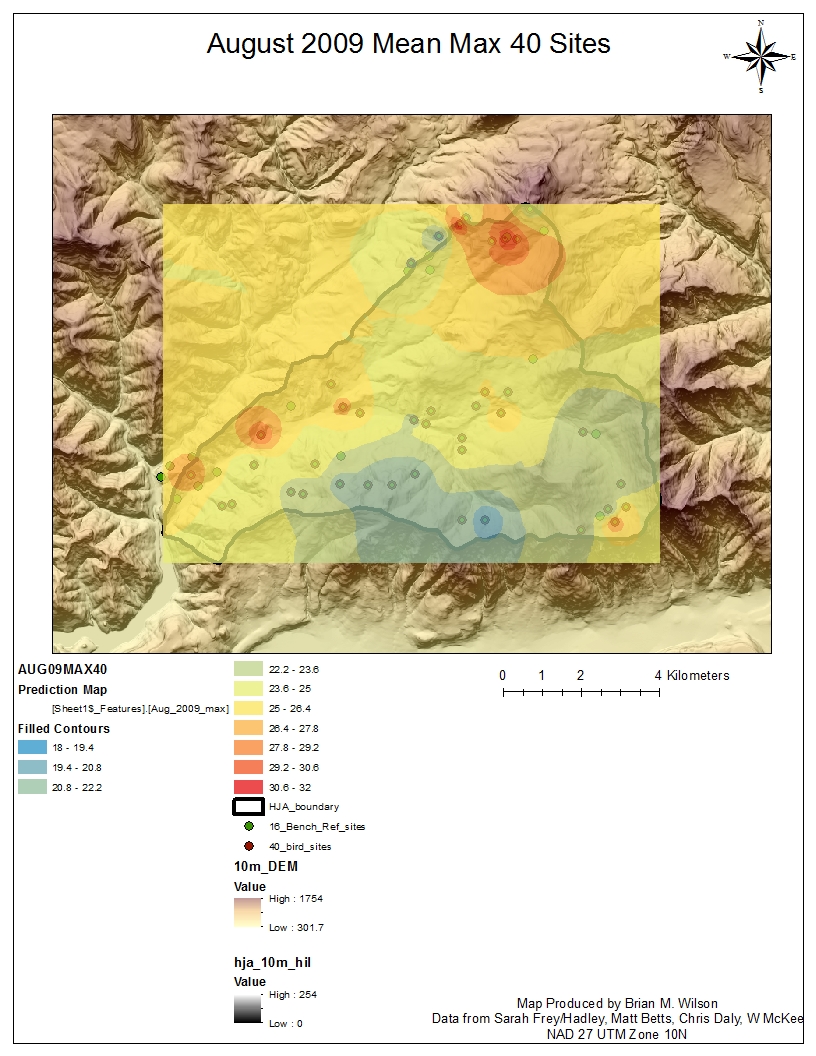Click the High : 1754 elevation label
This screenshot has width=816, height=1056.
coord(296,898)
